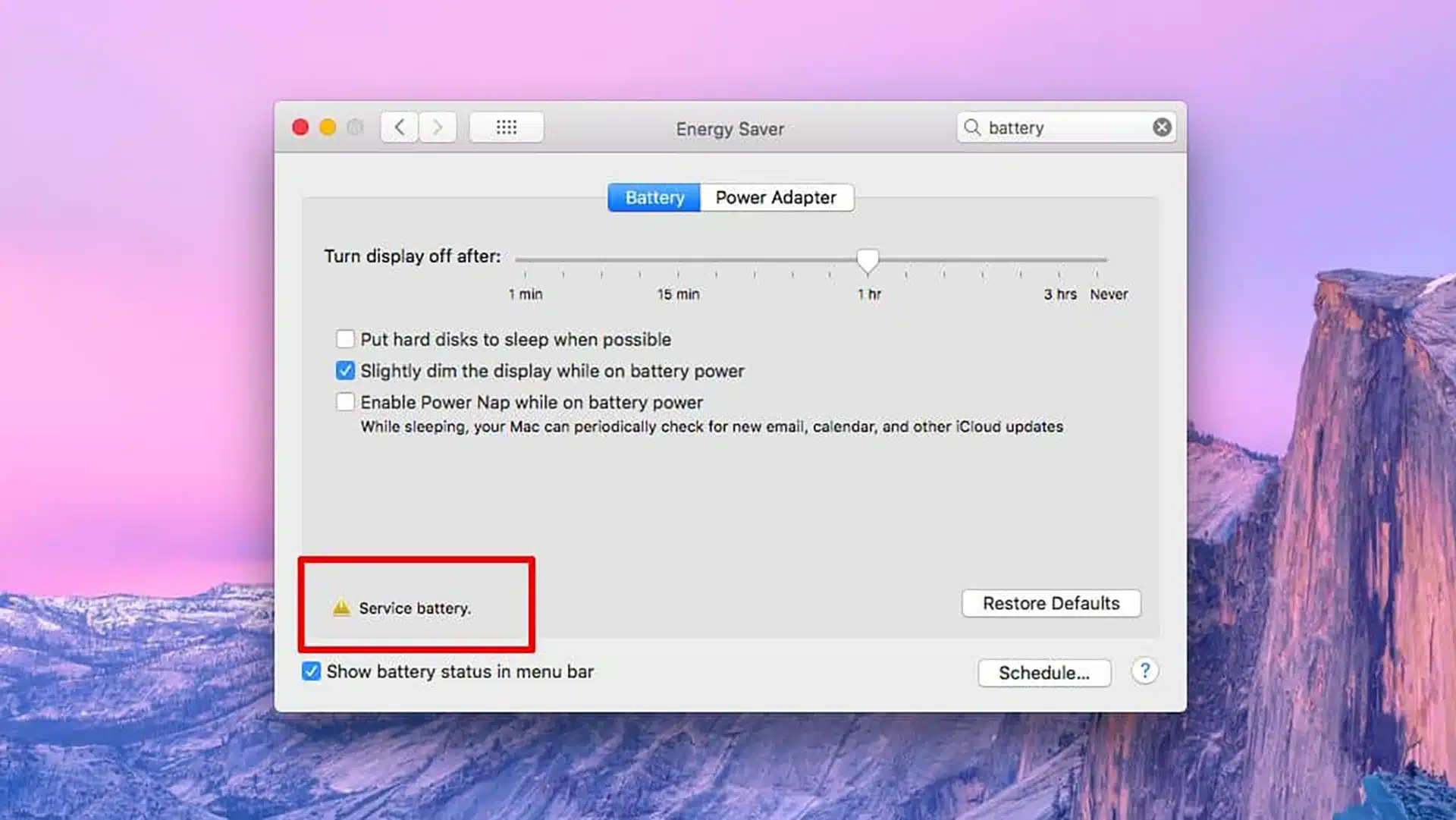Toggle Show battery status in menu bar

pyautogui.click(x=311, y=671)
